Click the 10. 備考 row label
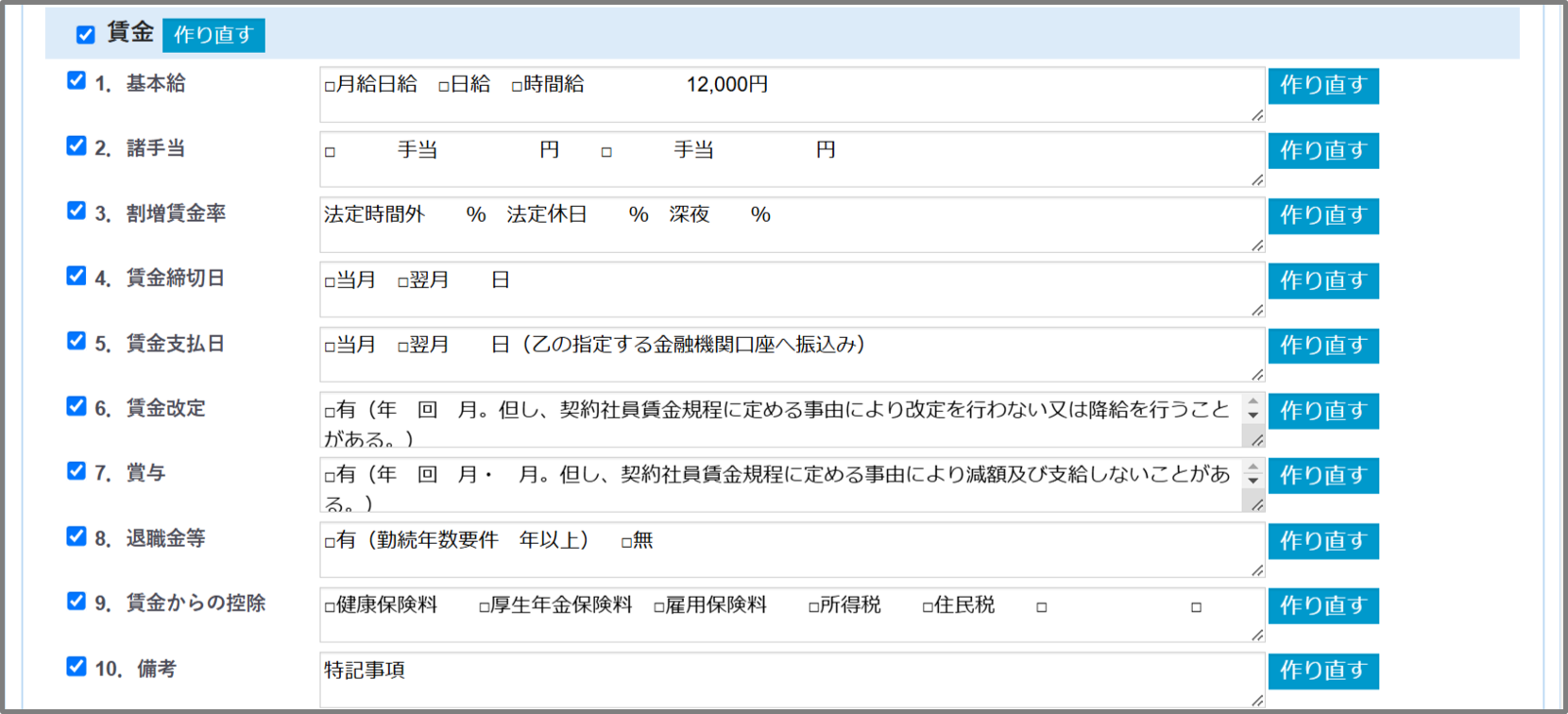1568x714 pixels. (x=135, y=669)
